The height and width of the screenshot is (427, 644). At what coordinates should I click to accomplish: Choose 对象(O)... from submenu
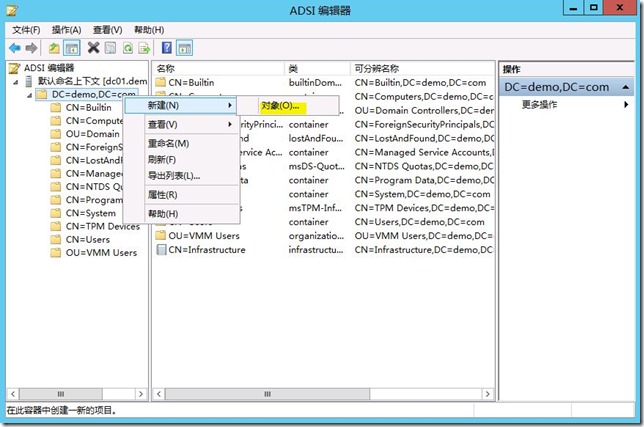tap(288, 106)
